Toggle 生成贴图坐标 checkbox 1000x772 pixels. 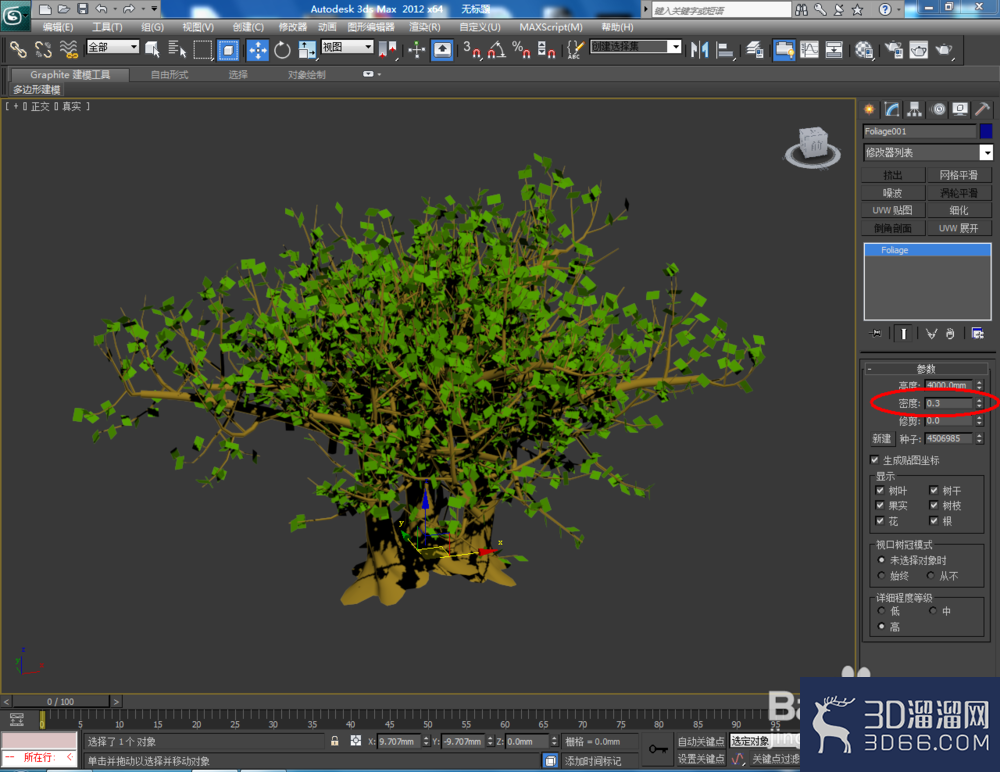[x=874, y=459]
